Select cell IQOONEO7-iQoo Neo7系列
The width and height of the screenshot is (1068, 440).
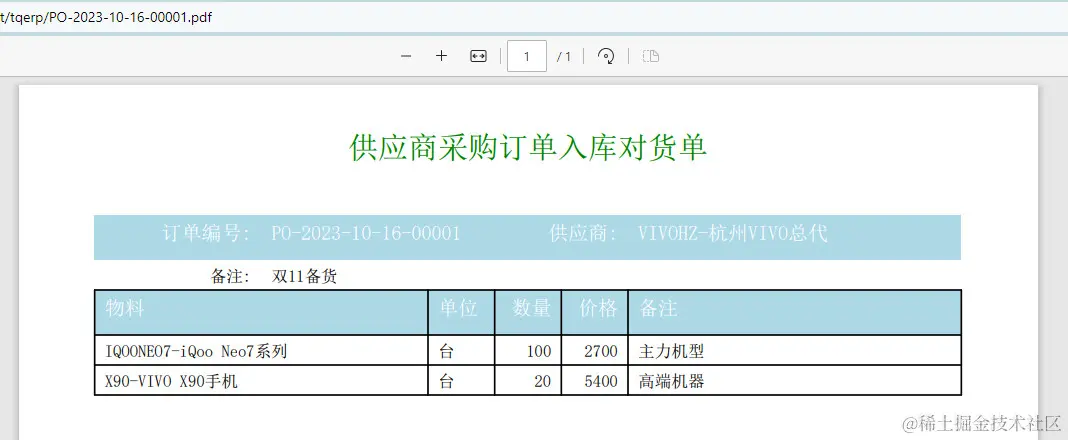coord(261,351)
